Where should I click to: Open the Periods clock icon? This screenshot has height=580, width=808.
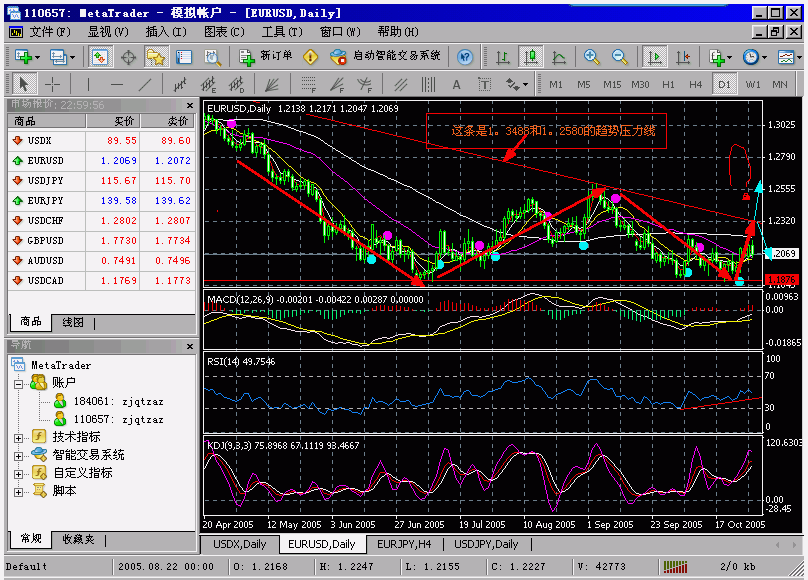751,57
